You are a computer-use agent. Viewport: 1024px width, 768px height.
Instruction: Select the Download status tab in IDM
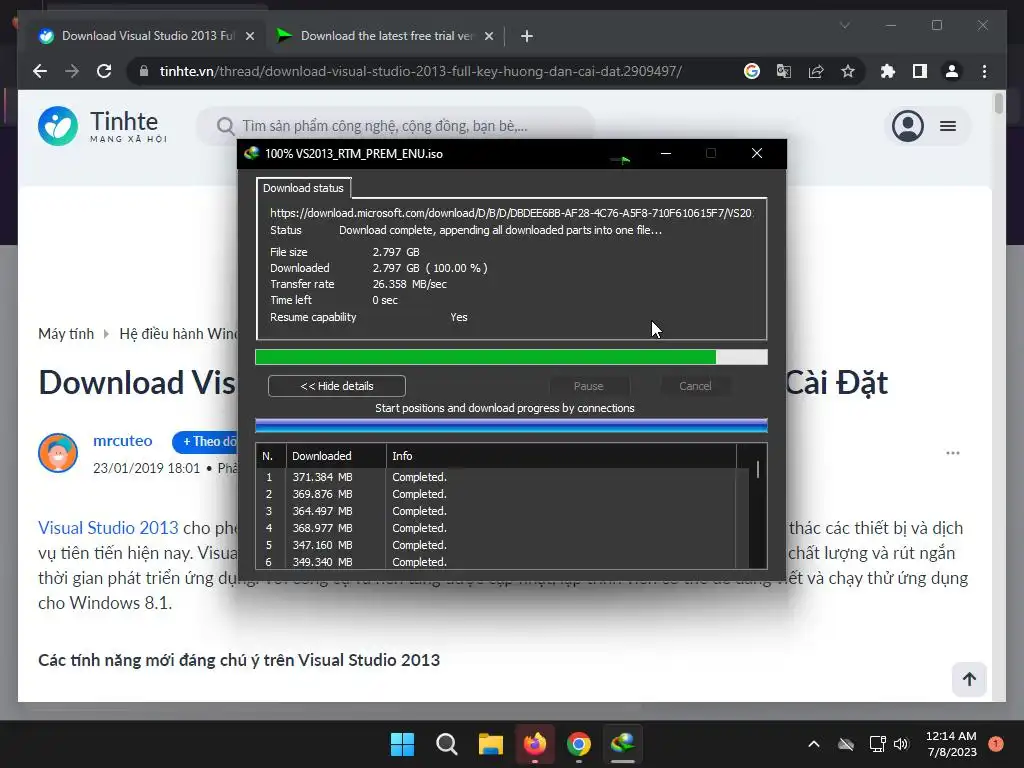pyautogui.click(x=304, y=188)
